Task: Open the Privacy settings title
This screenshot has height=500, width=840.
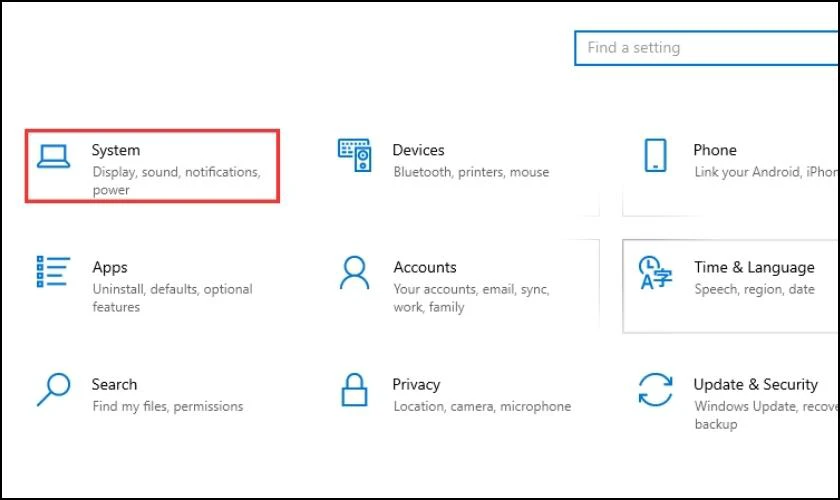Action: tap(416, 384)
